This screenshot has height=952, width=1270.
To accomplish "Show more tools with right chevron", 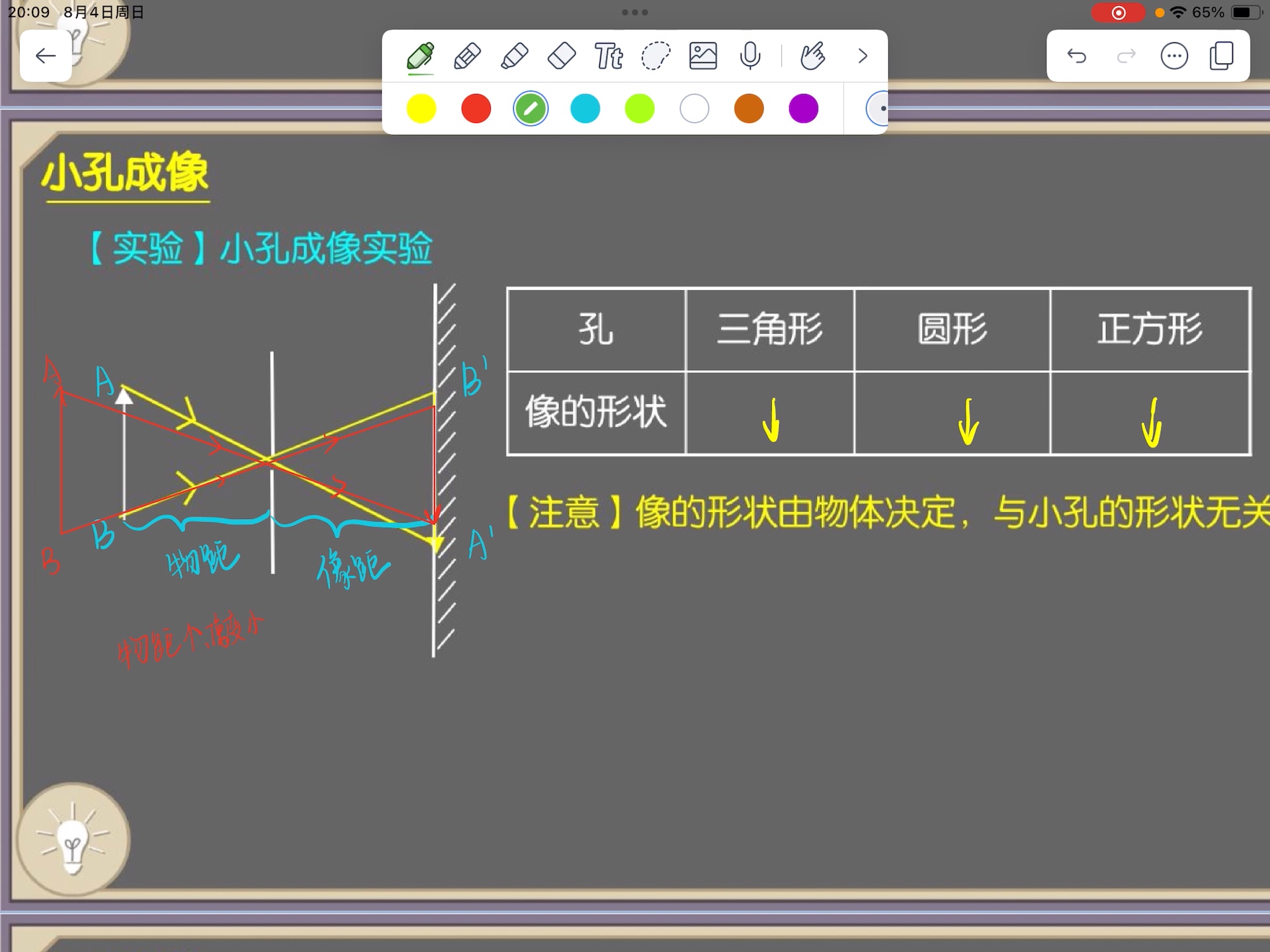I will (863, 56).
